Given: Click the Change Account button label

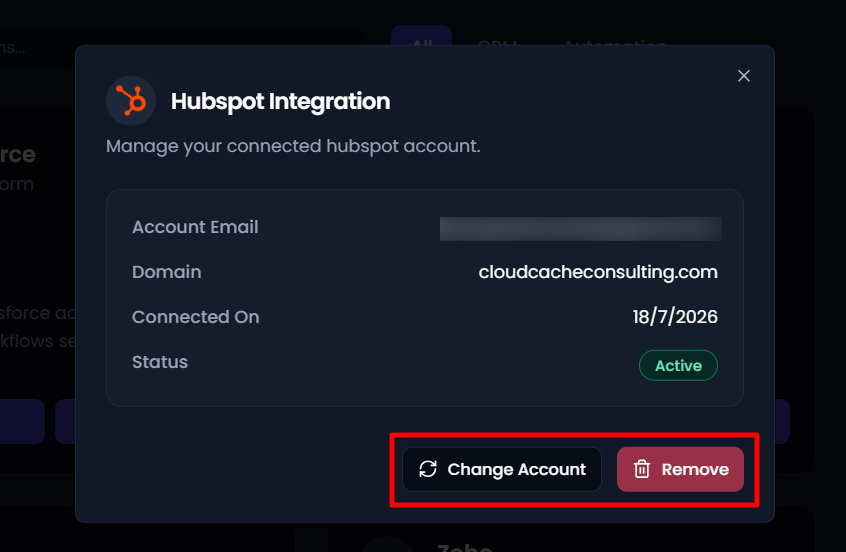Looking at the screenshot, I should [516, 469].
